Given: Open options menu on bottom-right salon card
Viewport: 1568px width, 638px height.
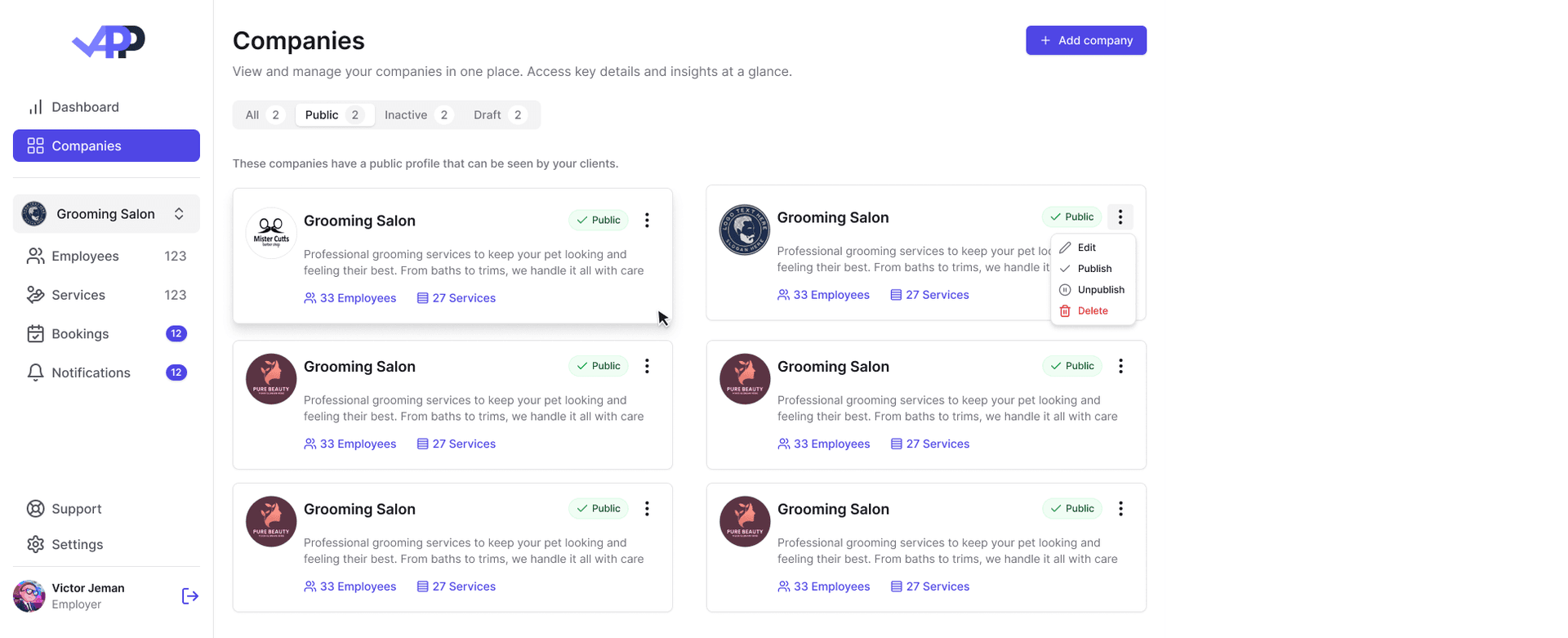Looking at the screenshot, I should point(1120,508).
